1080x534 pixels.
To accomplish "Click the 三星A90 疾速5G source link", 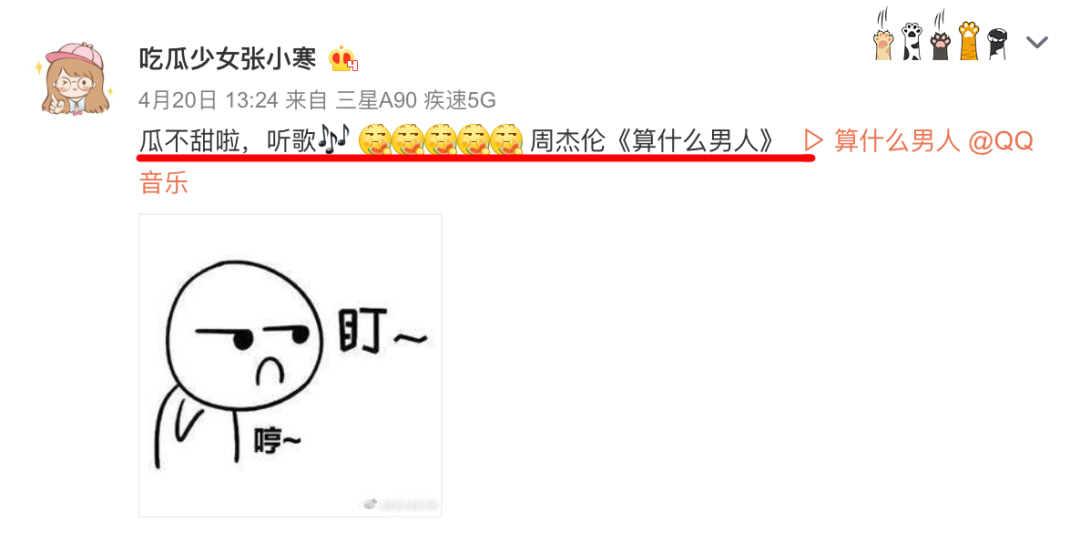I will 416,101.
